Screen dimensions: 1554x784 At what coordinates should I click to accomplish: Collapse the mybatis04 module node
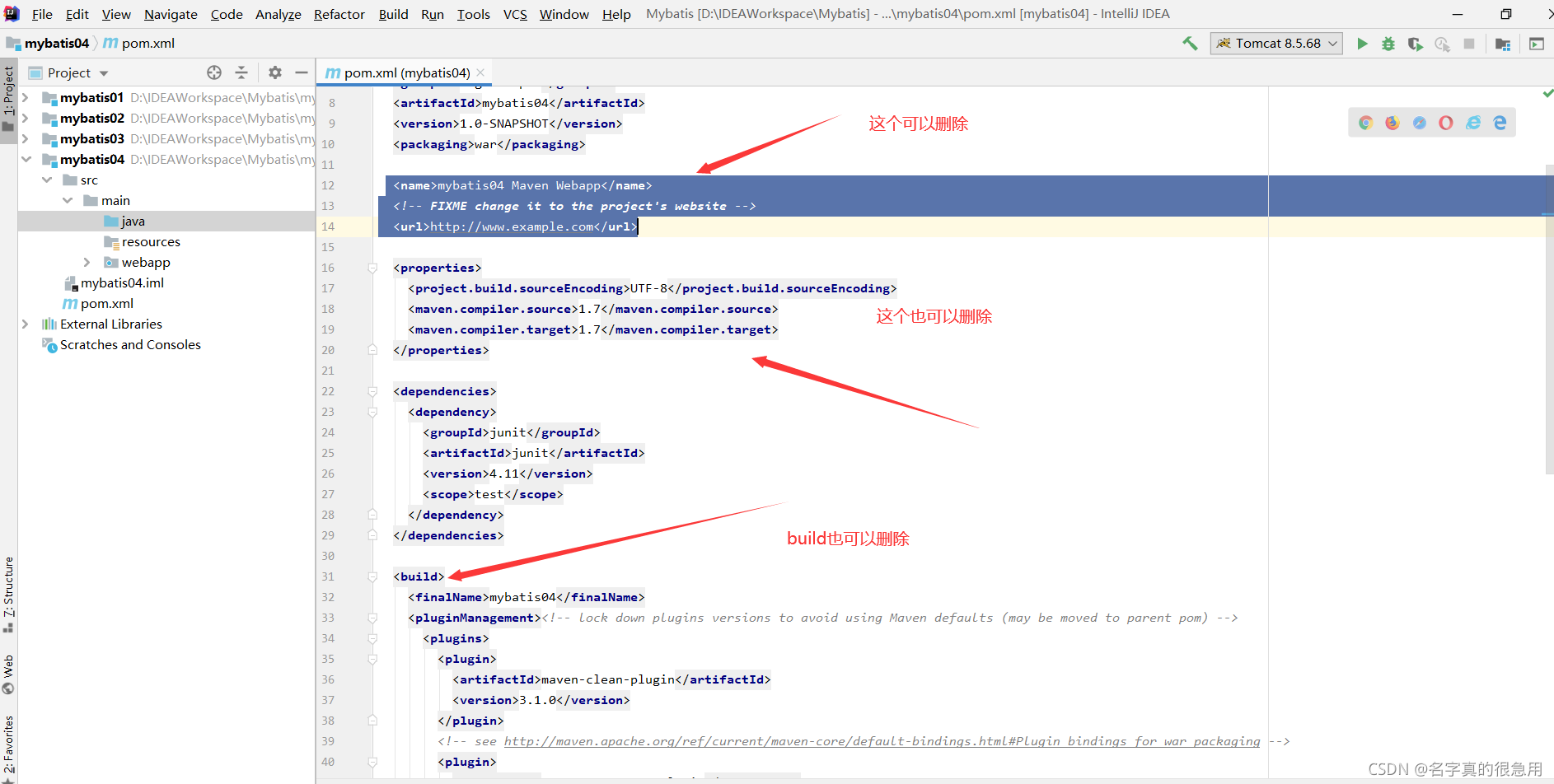point(26,159)
